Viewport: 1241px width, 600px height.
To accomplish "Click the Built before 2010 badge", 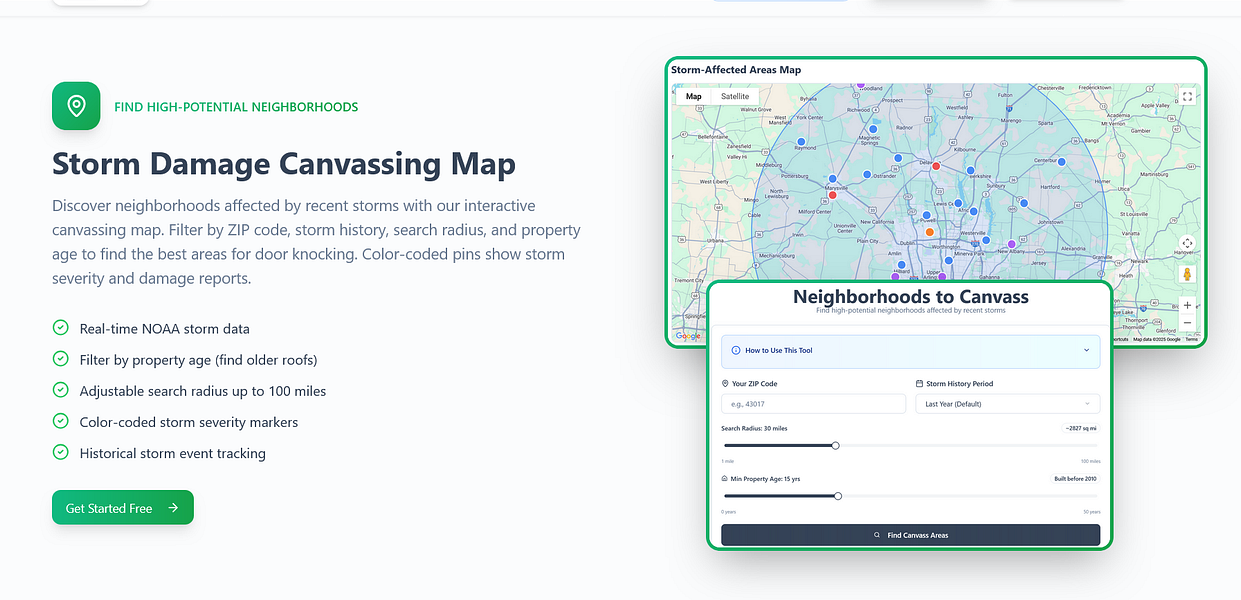I will 1075,479.
